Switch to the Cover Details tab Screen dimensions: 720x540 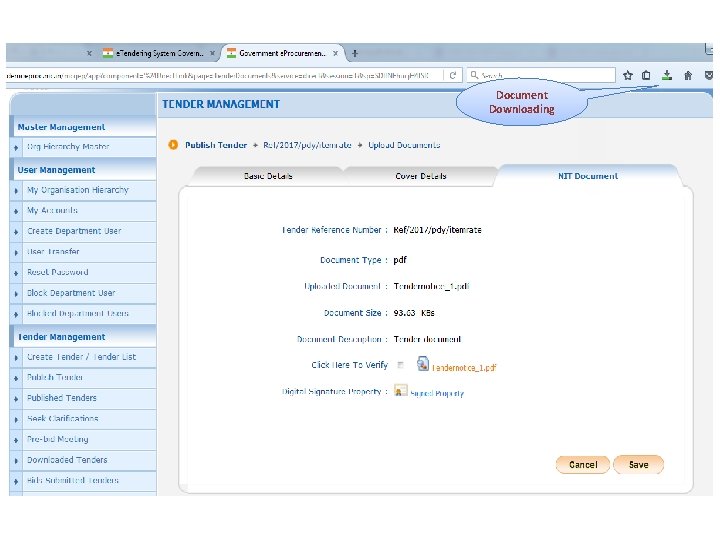(x=421, y=176)
